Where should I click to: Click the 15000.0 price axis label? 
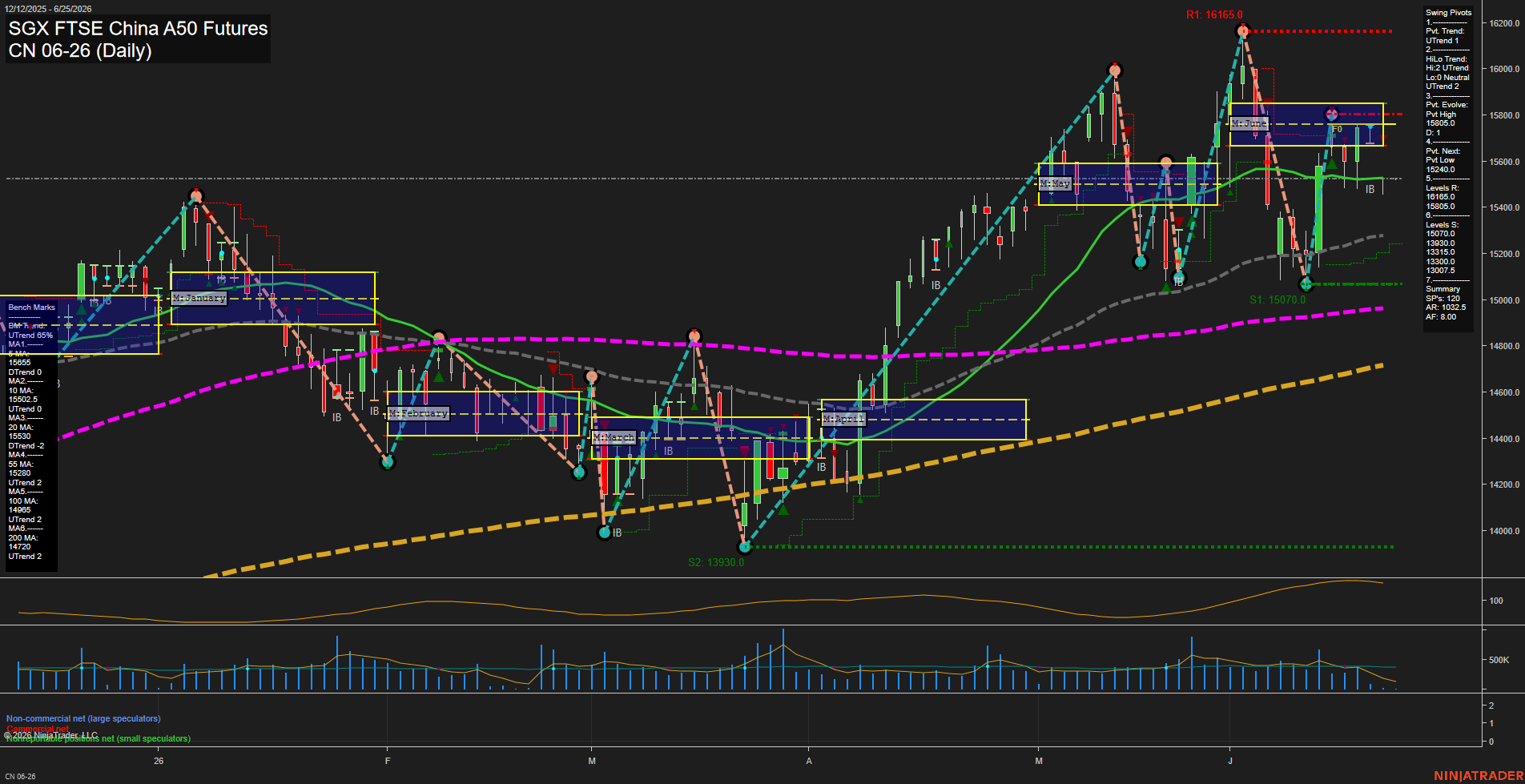1504,300
